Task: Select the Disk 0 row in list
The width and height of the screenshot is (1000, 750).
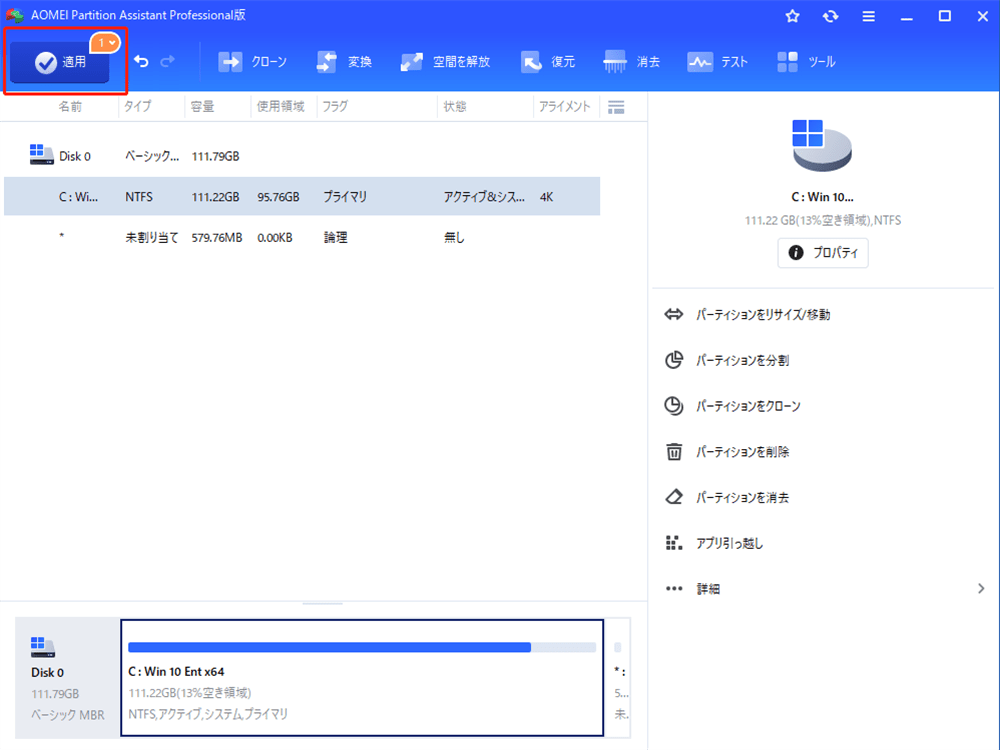Action: [302, 156]
